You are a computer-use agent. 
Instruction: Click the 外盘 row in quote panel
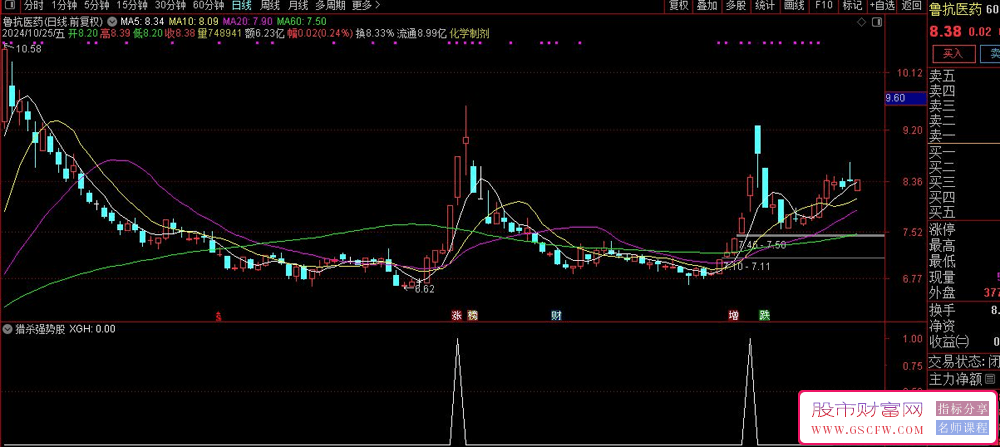coord(964,292)
